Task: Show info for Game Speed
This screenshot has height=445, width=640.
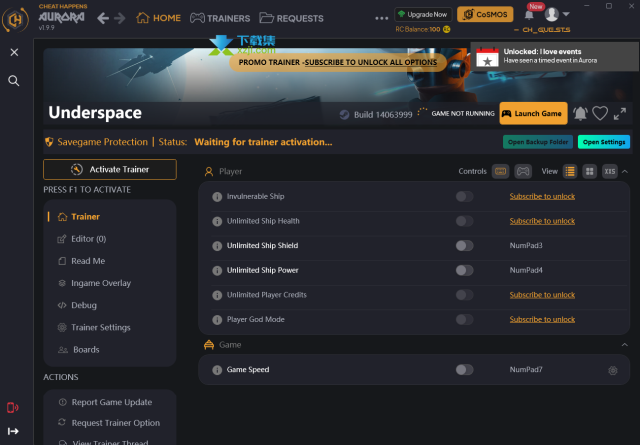Action: tap(217, 370)
